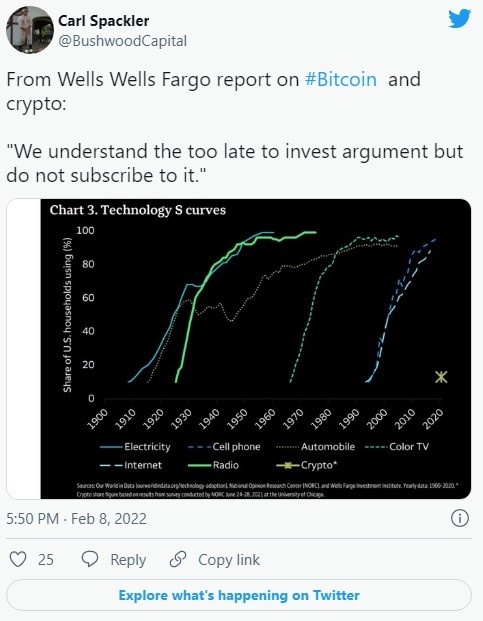Click the Carl Spackler display name

click(104, 21)
